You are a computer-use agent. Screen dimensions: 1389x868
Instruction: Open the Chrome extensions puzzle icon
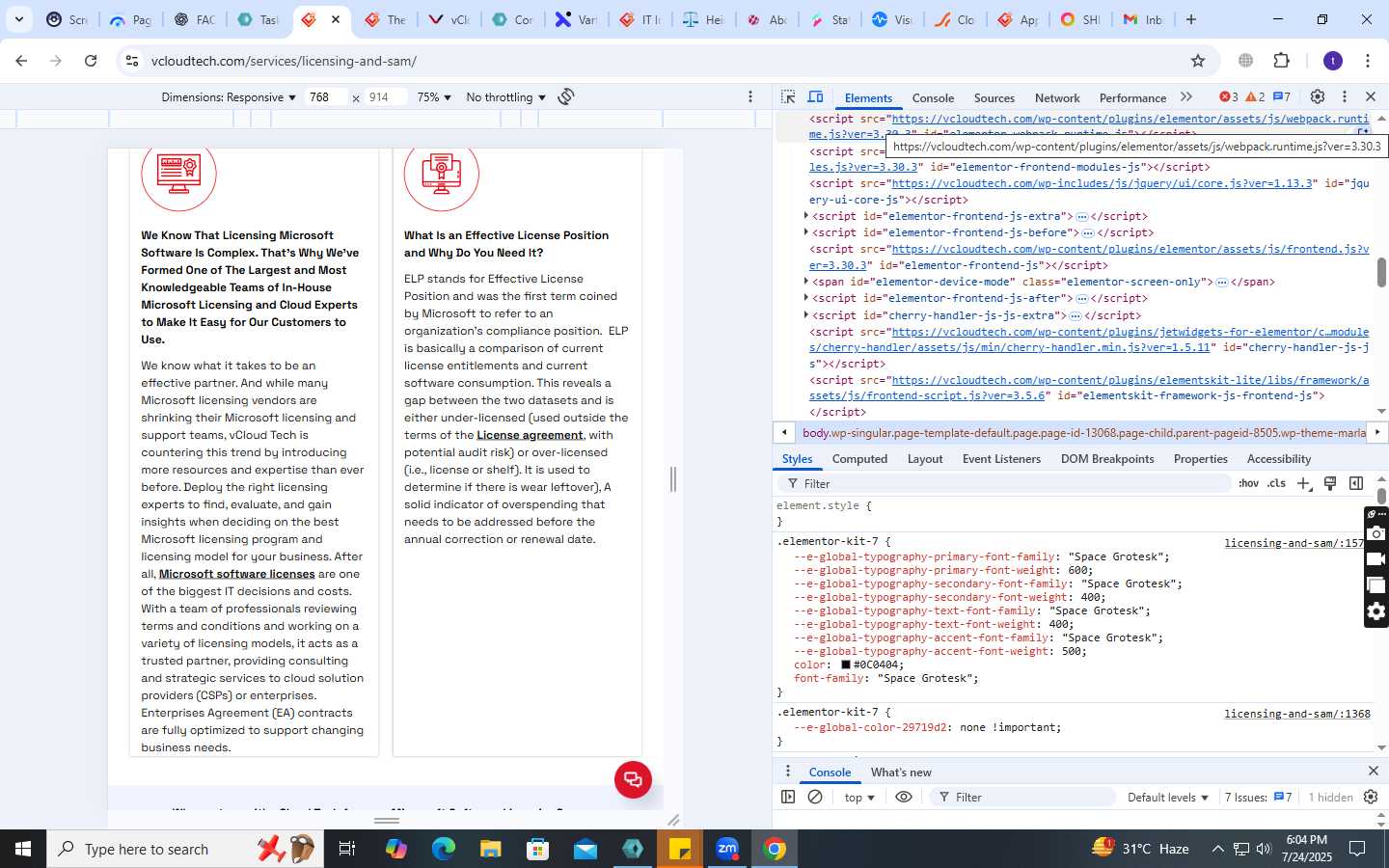pyautogui.click(x=1282, y=61)
